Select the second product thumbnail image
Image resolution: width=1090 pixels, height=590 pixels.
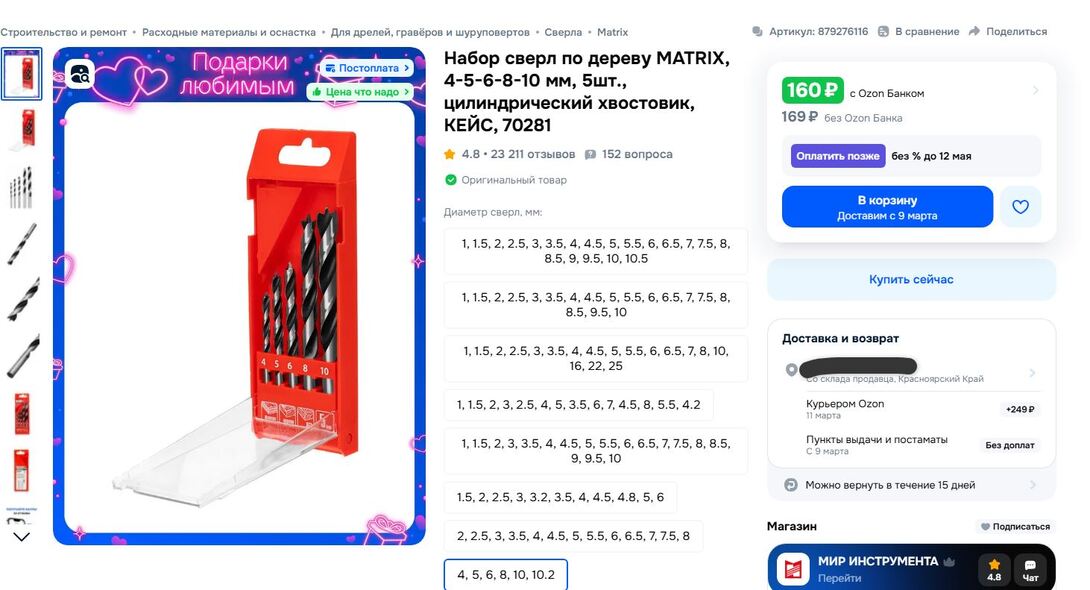pyautogui.click(x=22, y=129)
